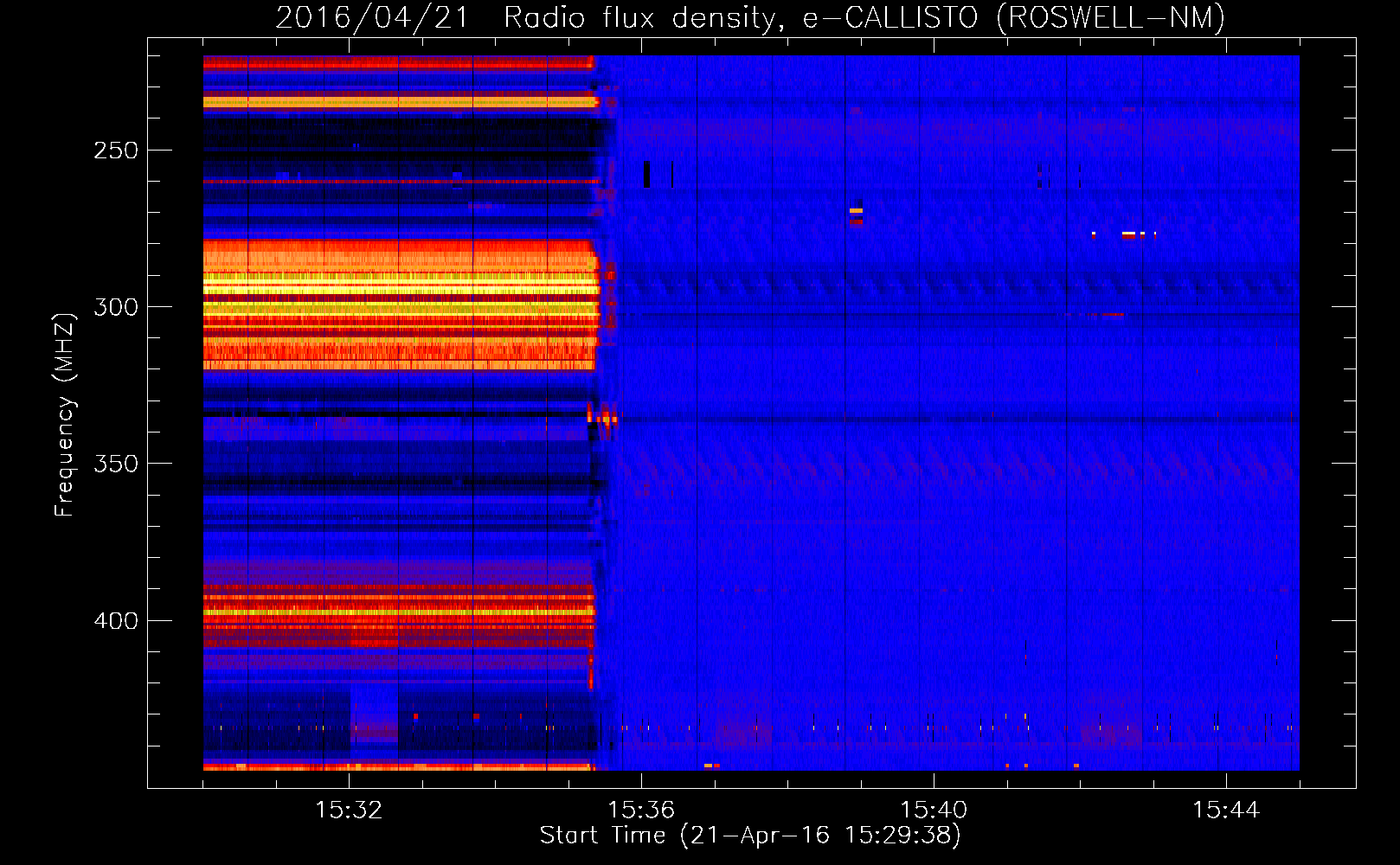The image size is (1400, 865).
Task: Click the '300' frequency axis label
Action: (x=116, y=307)
